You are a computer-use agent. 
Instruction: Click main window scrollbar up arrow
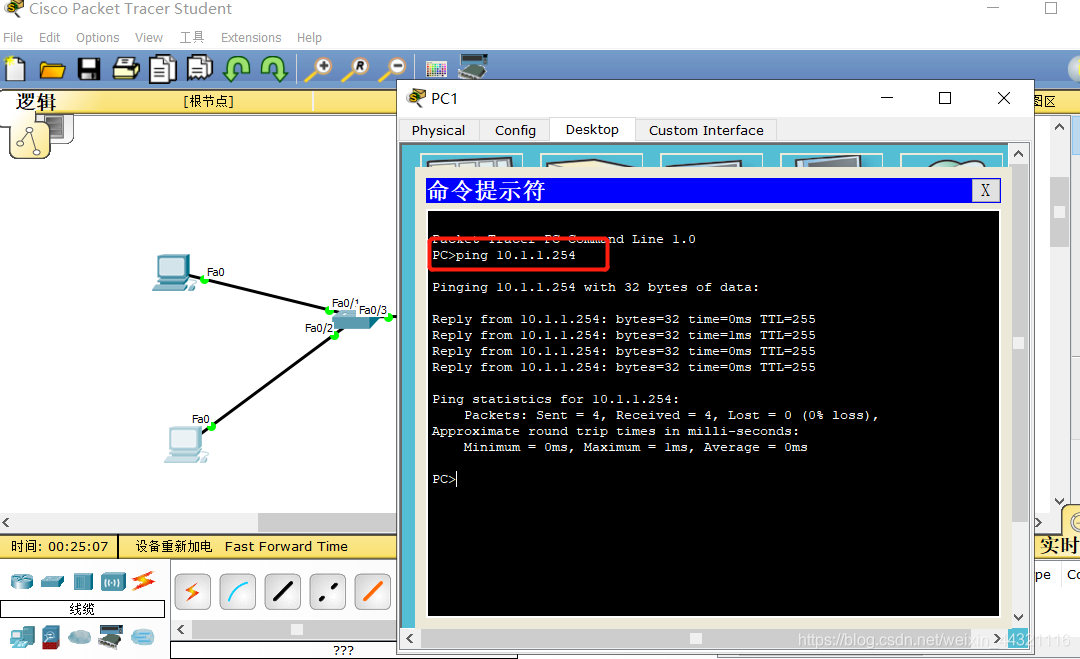click(x=1059, y=127)
